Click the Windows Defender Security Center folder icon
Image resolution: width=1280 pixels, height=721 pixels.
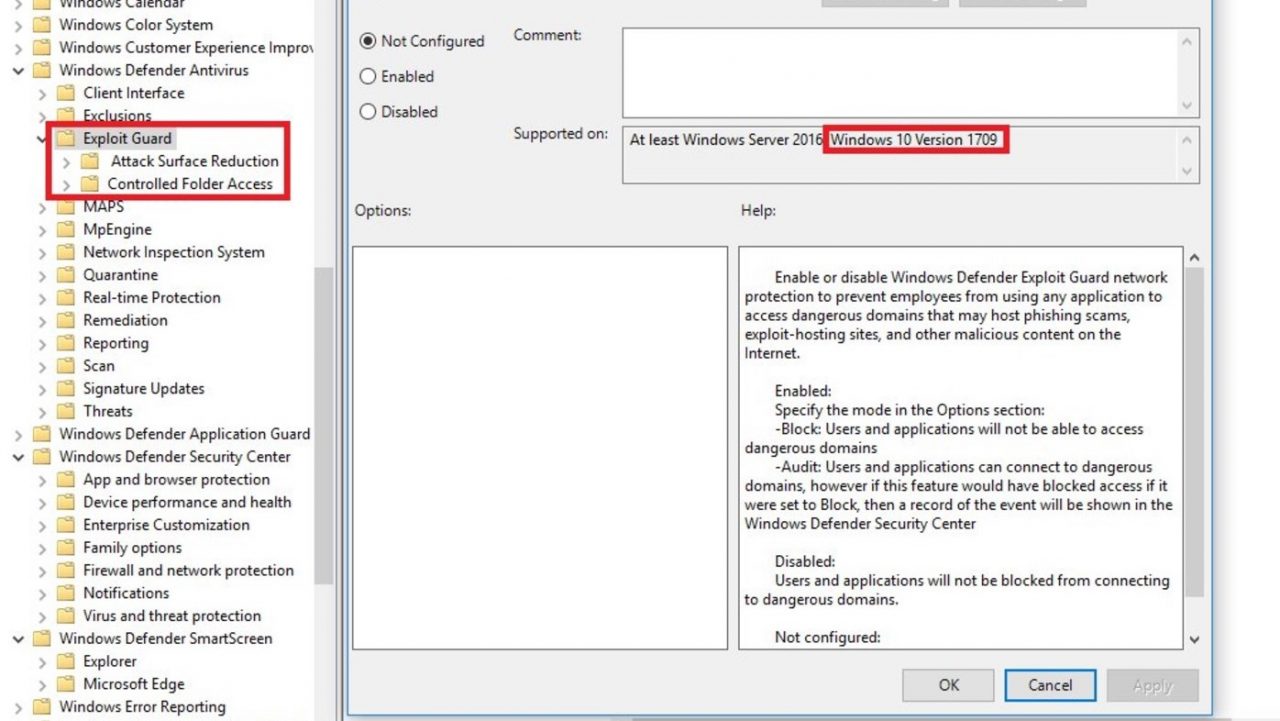[41, 457]
